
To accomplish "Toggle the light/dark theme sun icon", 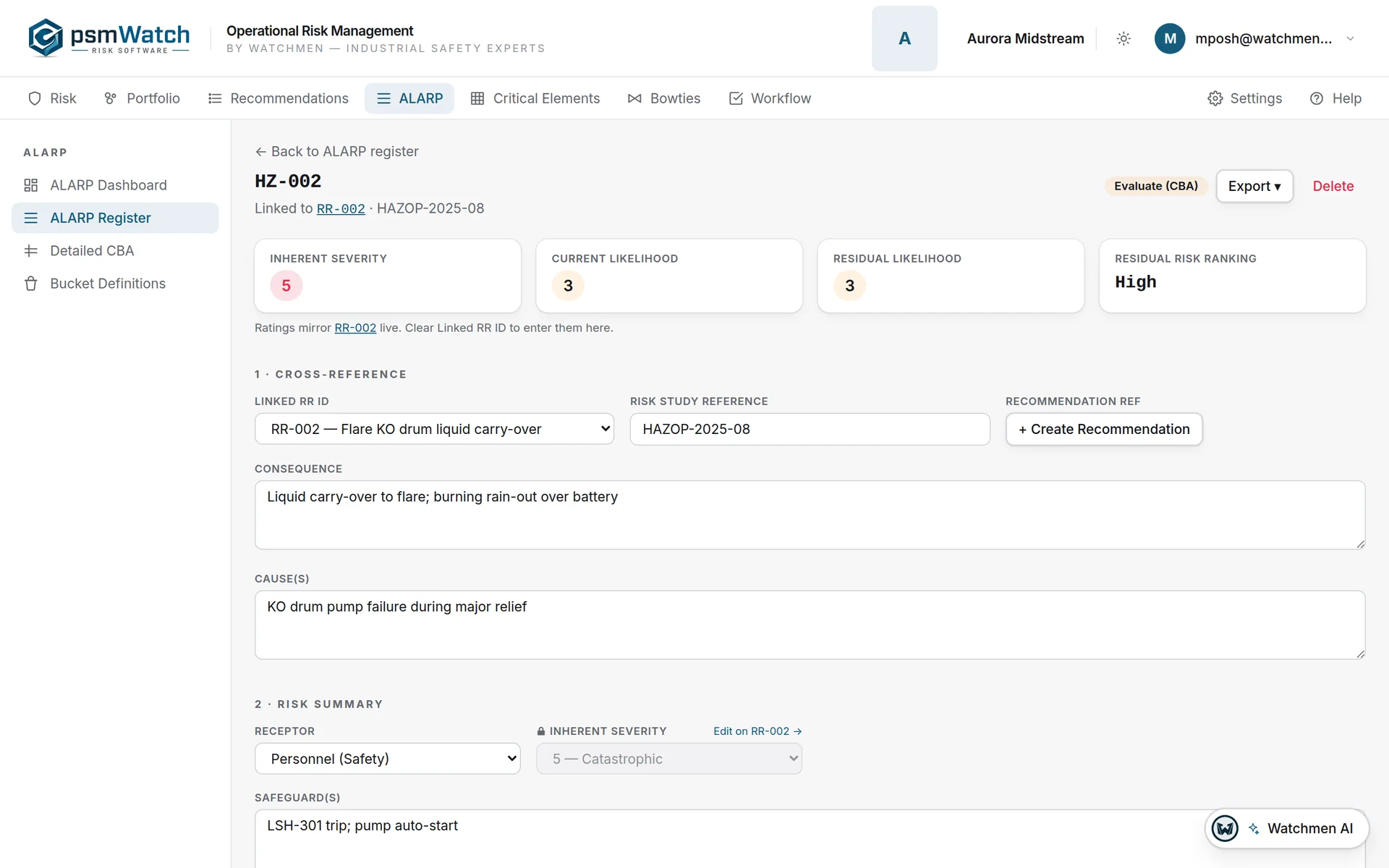I will click(x=1123, y=38).
